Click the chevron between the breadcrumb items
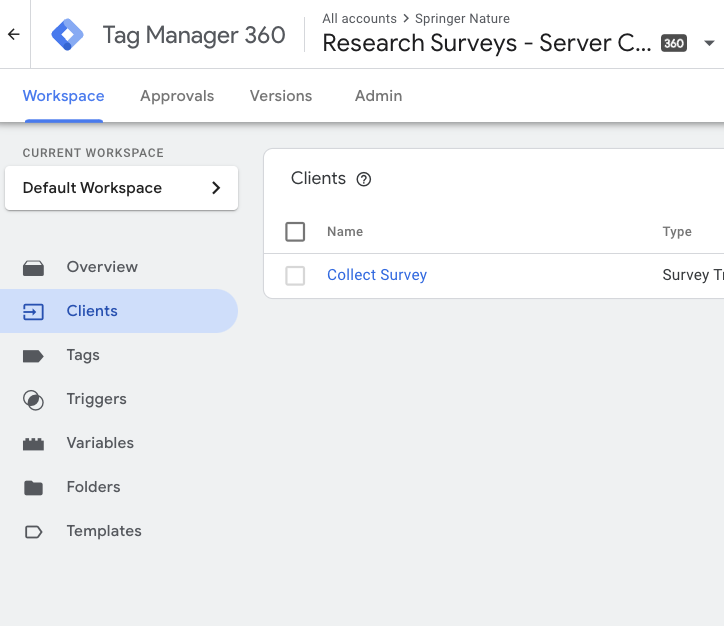 (x=406, y=18)
